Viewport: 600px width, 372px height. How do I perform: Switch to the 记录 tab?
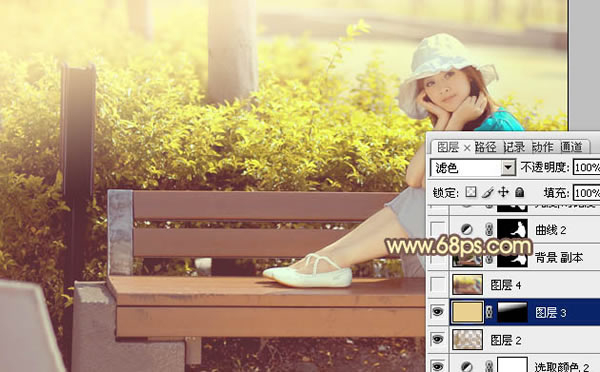(x=514, y=147)
